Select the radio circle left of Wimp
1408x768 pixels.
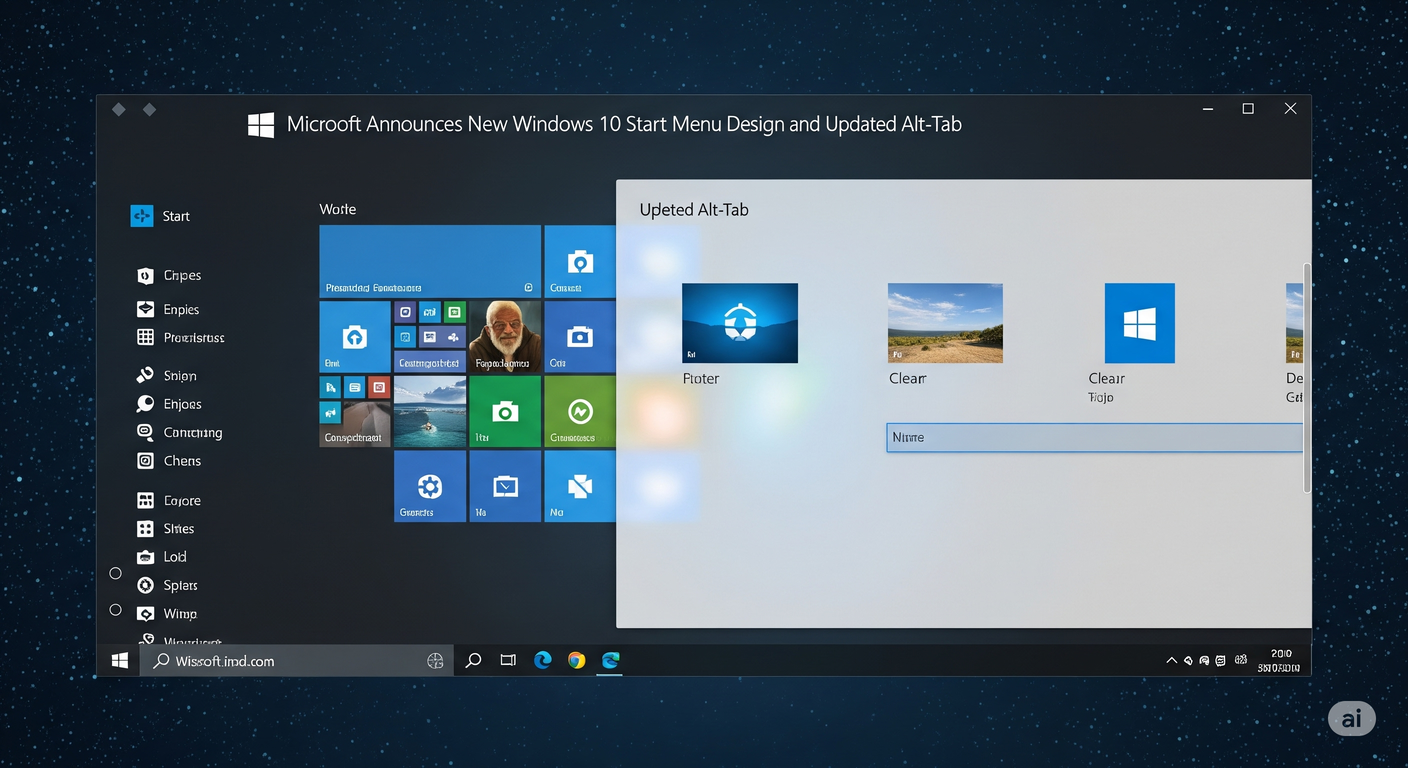point(115,610)
